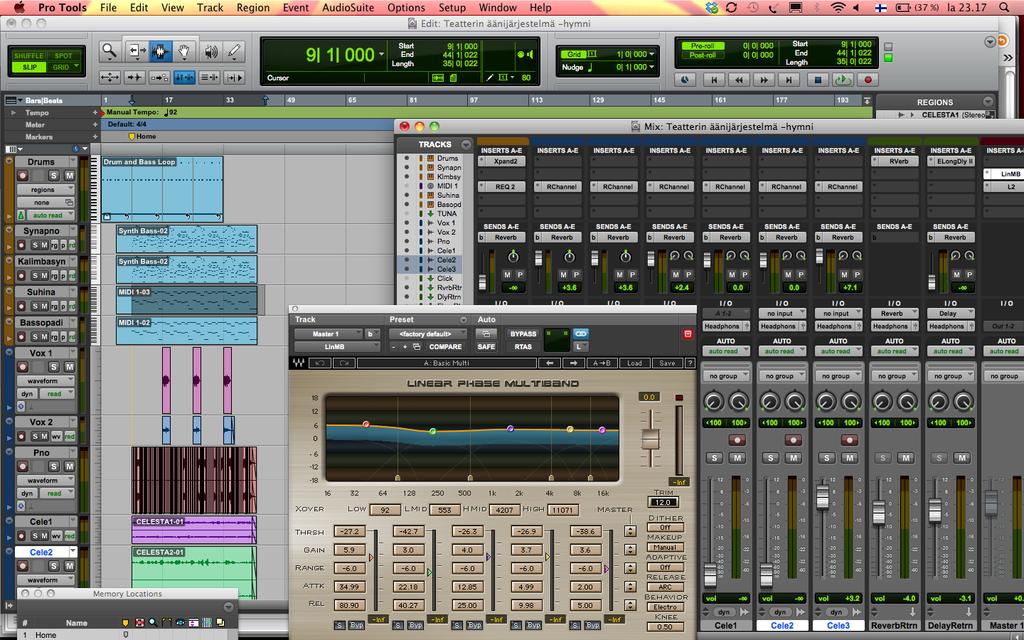
Task: Toggle BYPASS on the LinMB plugin
Action: point(523,334)
